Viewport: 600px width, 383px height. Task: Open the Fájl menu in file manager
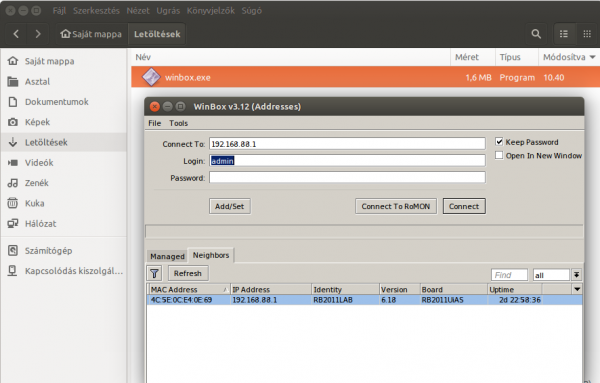coord(59,11)
